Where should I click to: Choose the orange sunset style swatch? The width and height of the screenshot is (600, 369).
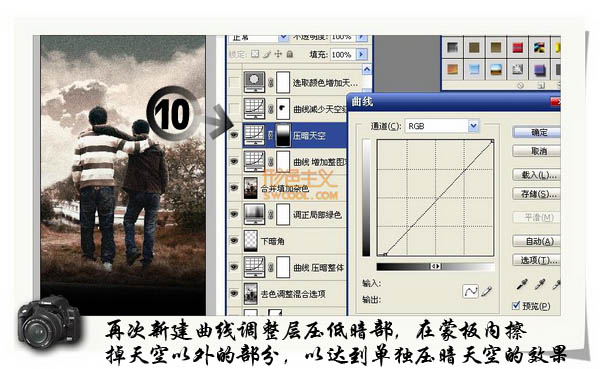452,69
